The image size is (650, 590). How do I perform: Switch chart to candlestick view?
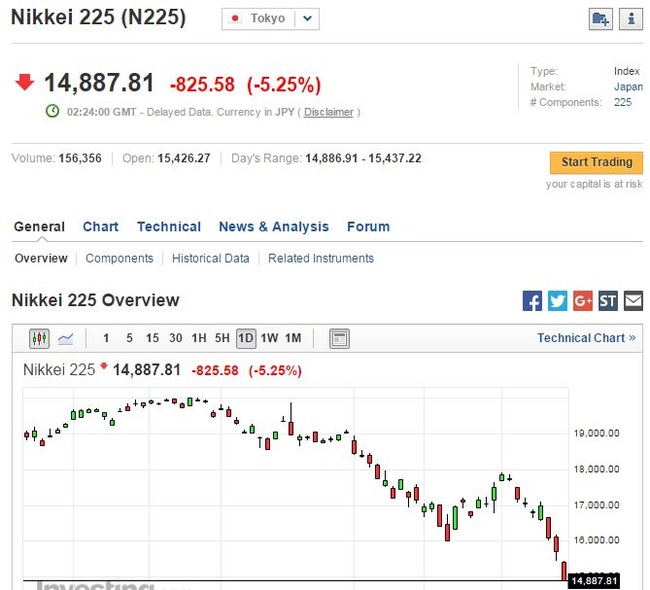coord(40,338)
